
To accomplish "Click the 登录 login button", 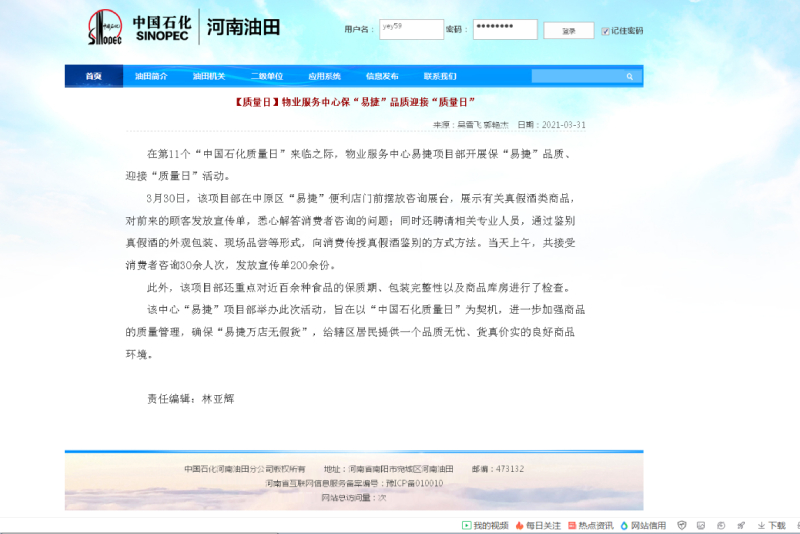I will pyautogui.click(x=569, y=31).
